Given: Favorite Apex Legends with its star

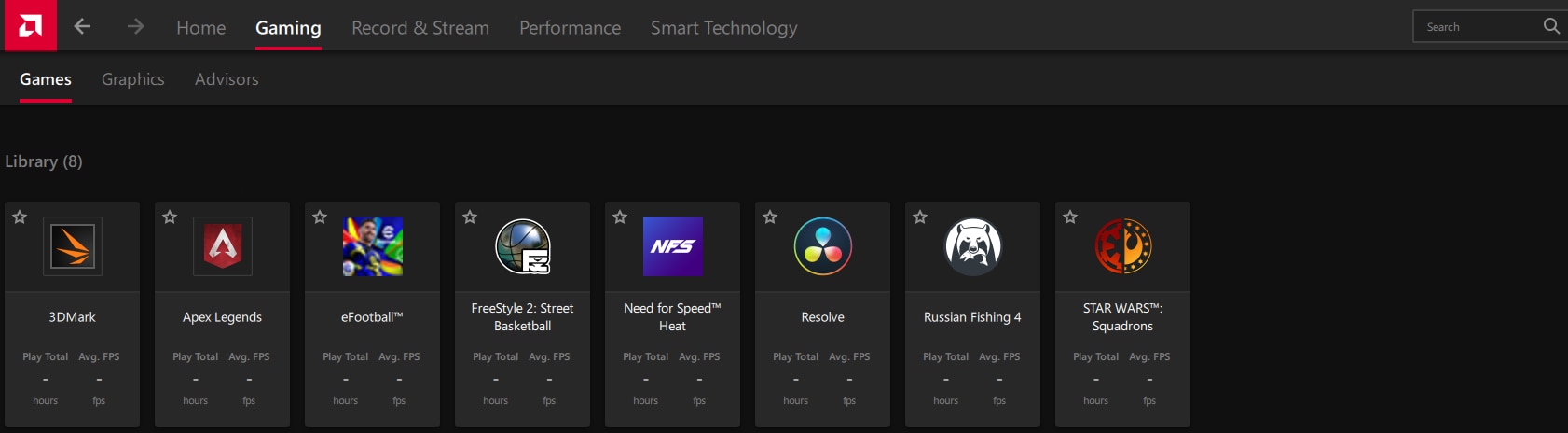Looking at the screenshot, I should tap(170, 216).
